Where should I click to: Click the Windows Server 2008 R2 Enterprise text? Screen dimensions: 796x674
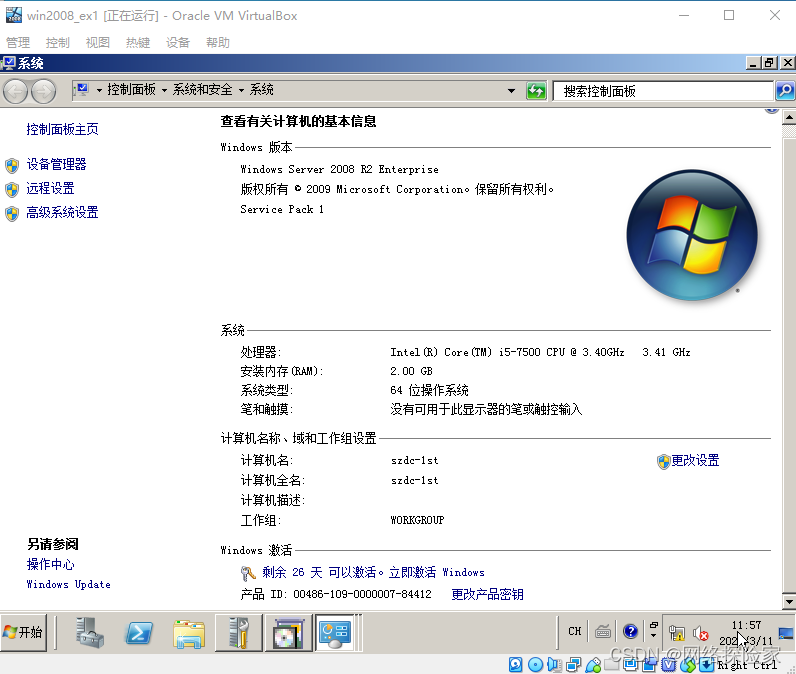tap(340, 170)
